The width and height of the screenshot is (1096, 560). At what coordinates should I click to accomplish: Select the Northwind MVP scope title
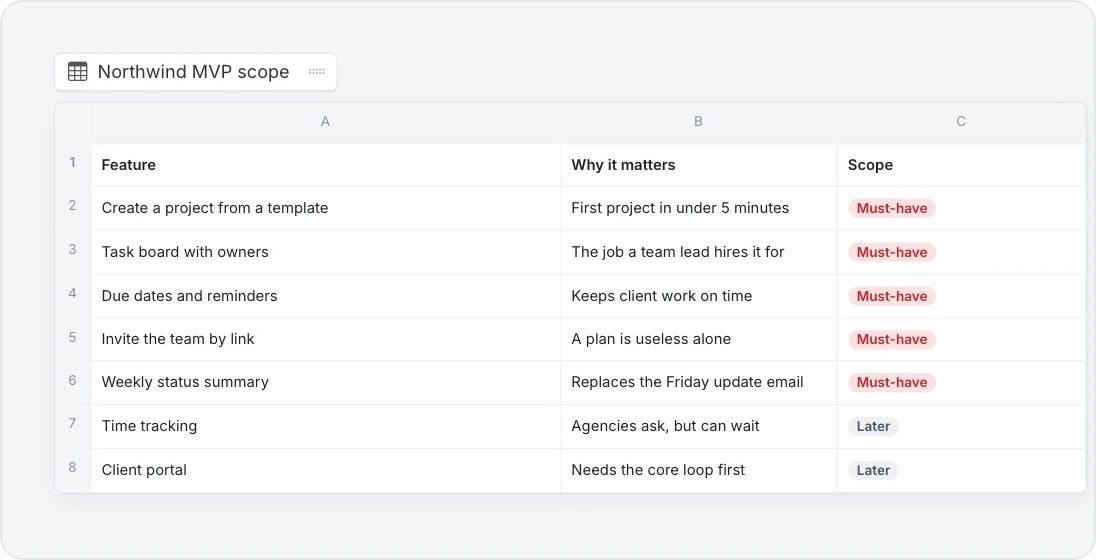point(193,71)
